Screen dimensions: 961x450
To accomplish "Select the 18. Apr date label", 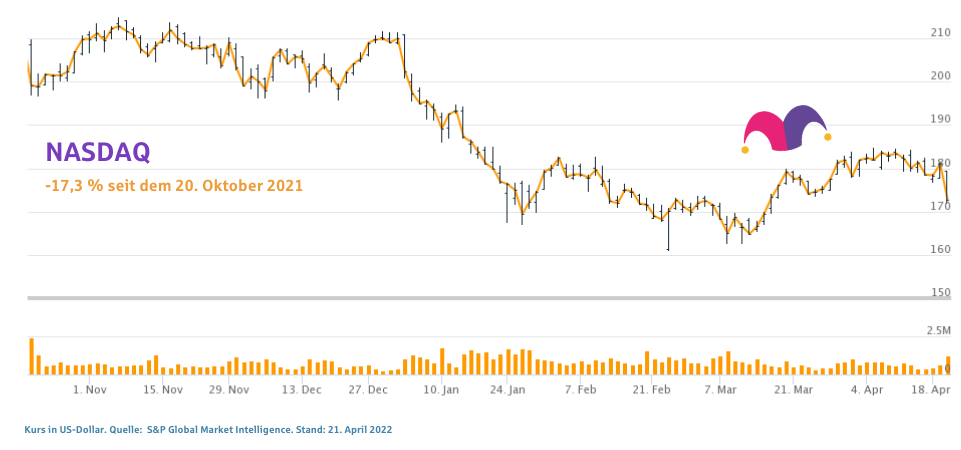I will coord(933,389).
